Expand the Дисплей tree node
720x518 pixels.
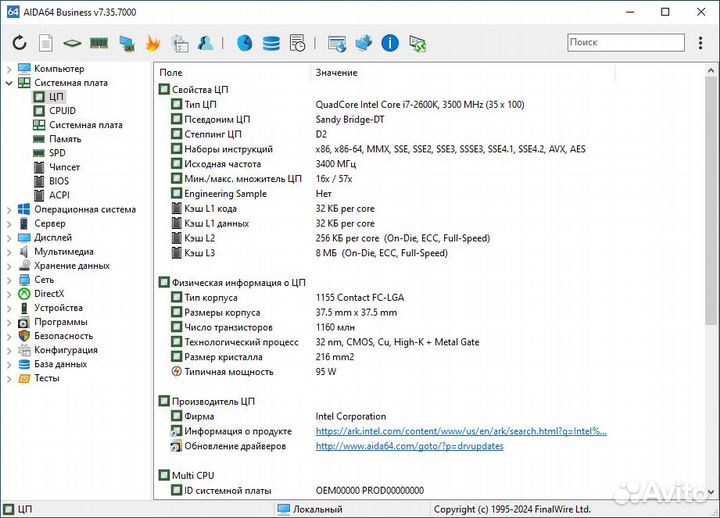[9, 238]
